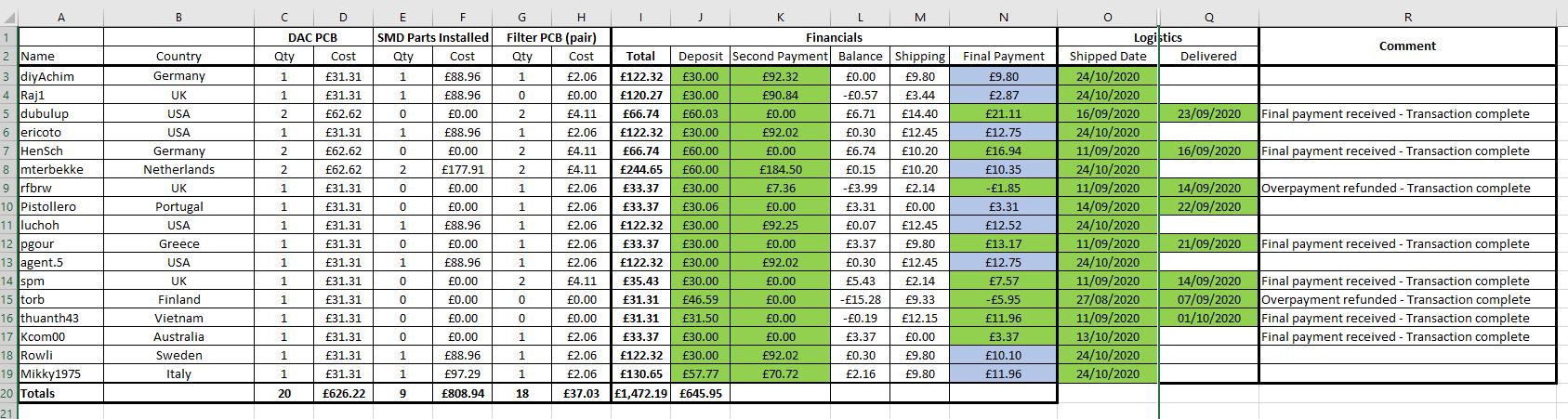Select the Comment header cell
This screenshot has width=1568, height=419.
pyautogui.click(x=1407, y=46)
